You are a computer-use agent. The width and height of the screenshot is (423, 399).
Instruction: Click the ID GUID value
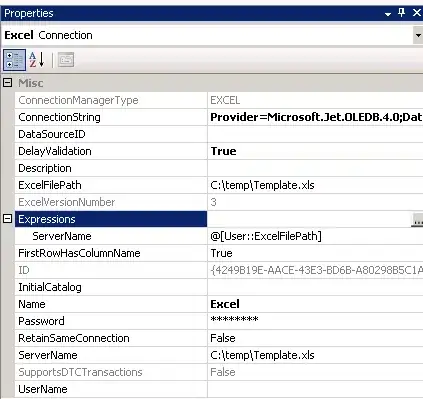[317, 270]
